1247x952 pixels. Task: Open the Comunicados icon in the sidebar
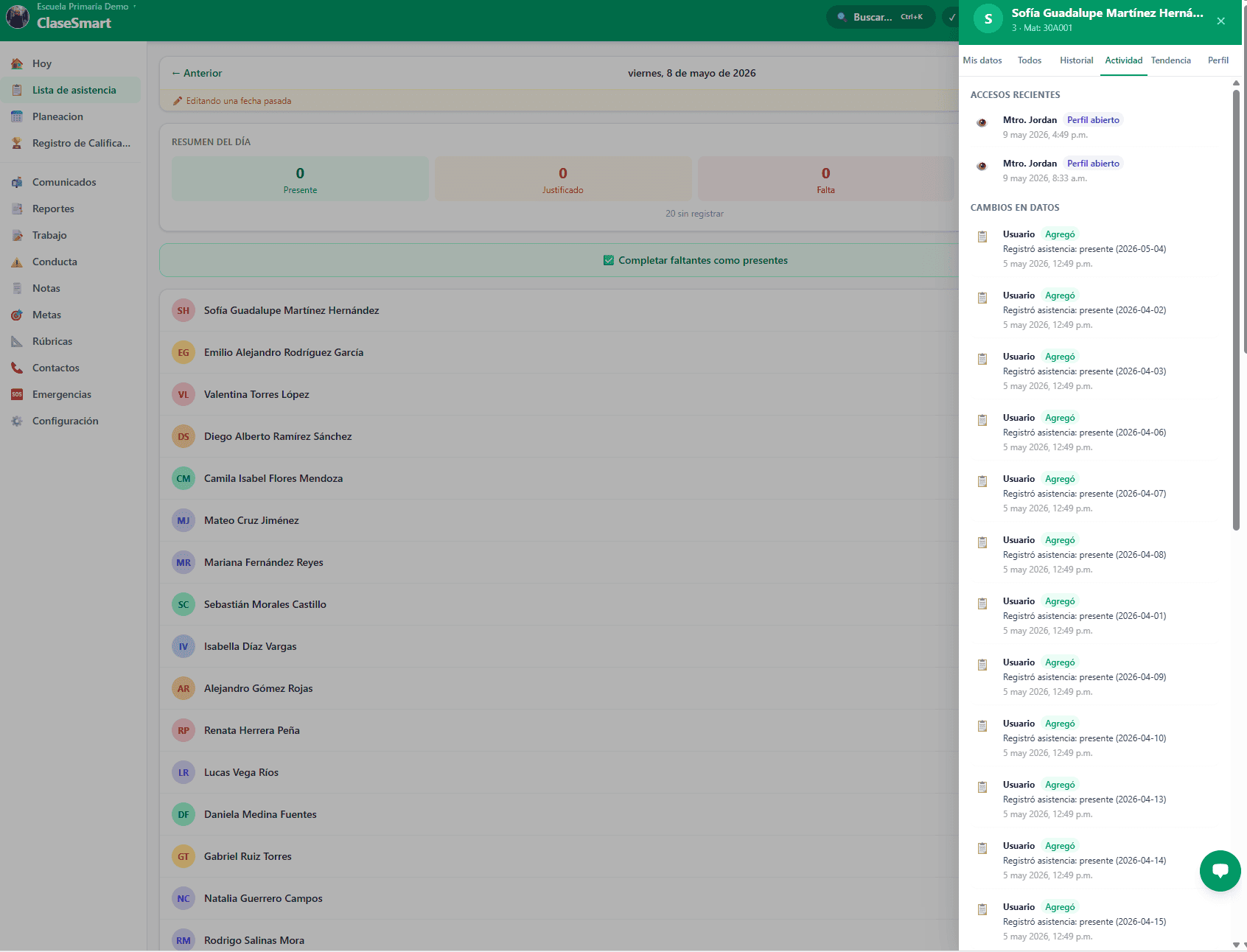pos(17,182)
